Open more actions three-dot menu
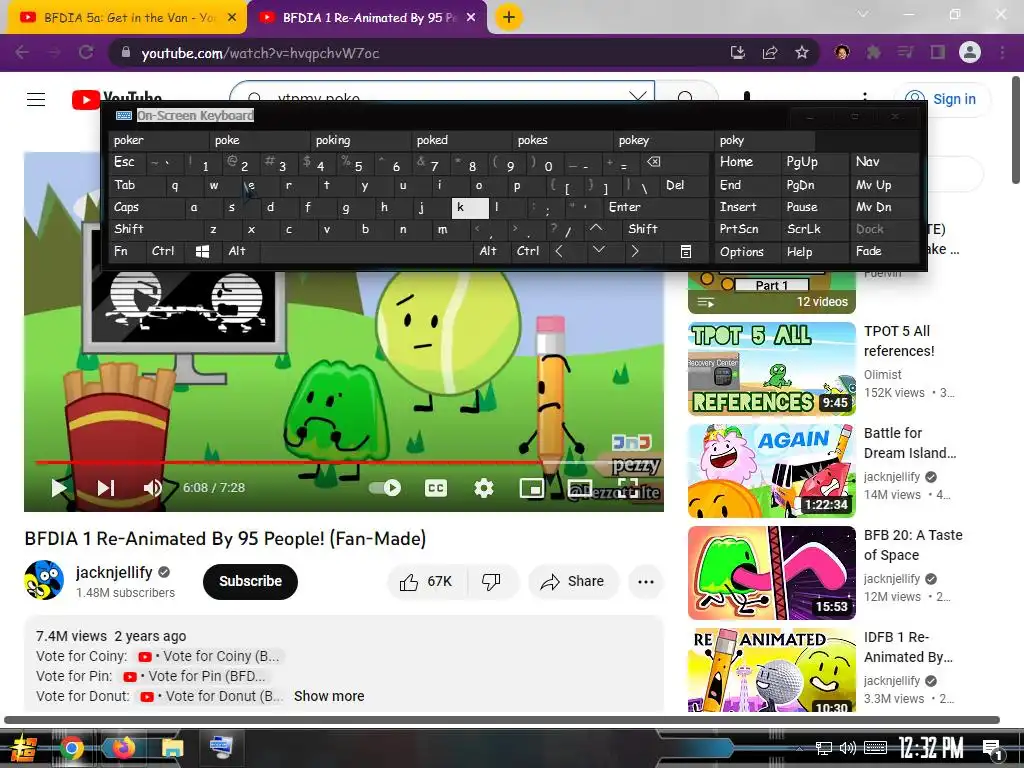Image resolution: width=1024 pixels, height=768 pixels. click(646, 581)
